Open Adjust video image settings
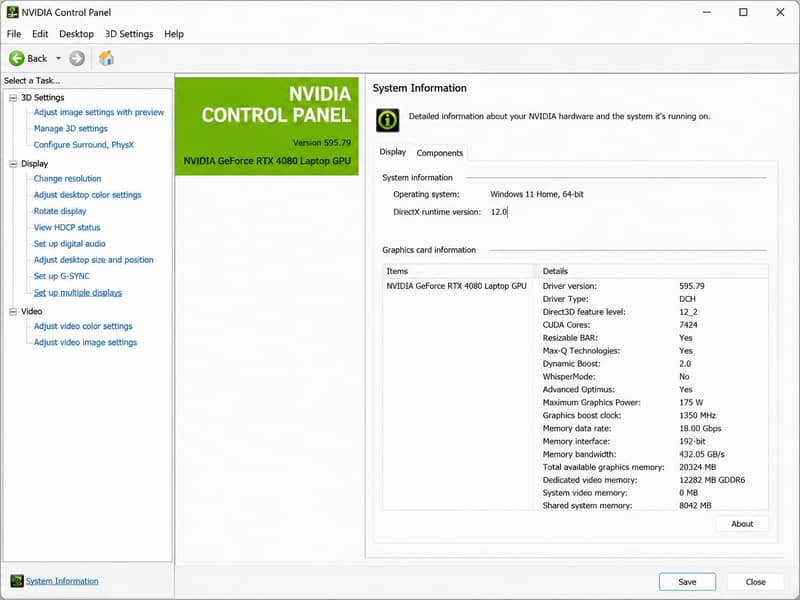The height and width of the screenshot is (600, 800). coord(85,342)
